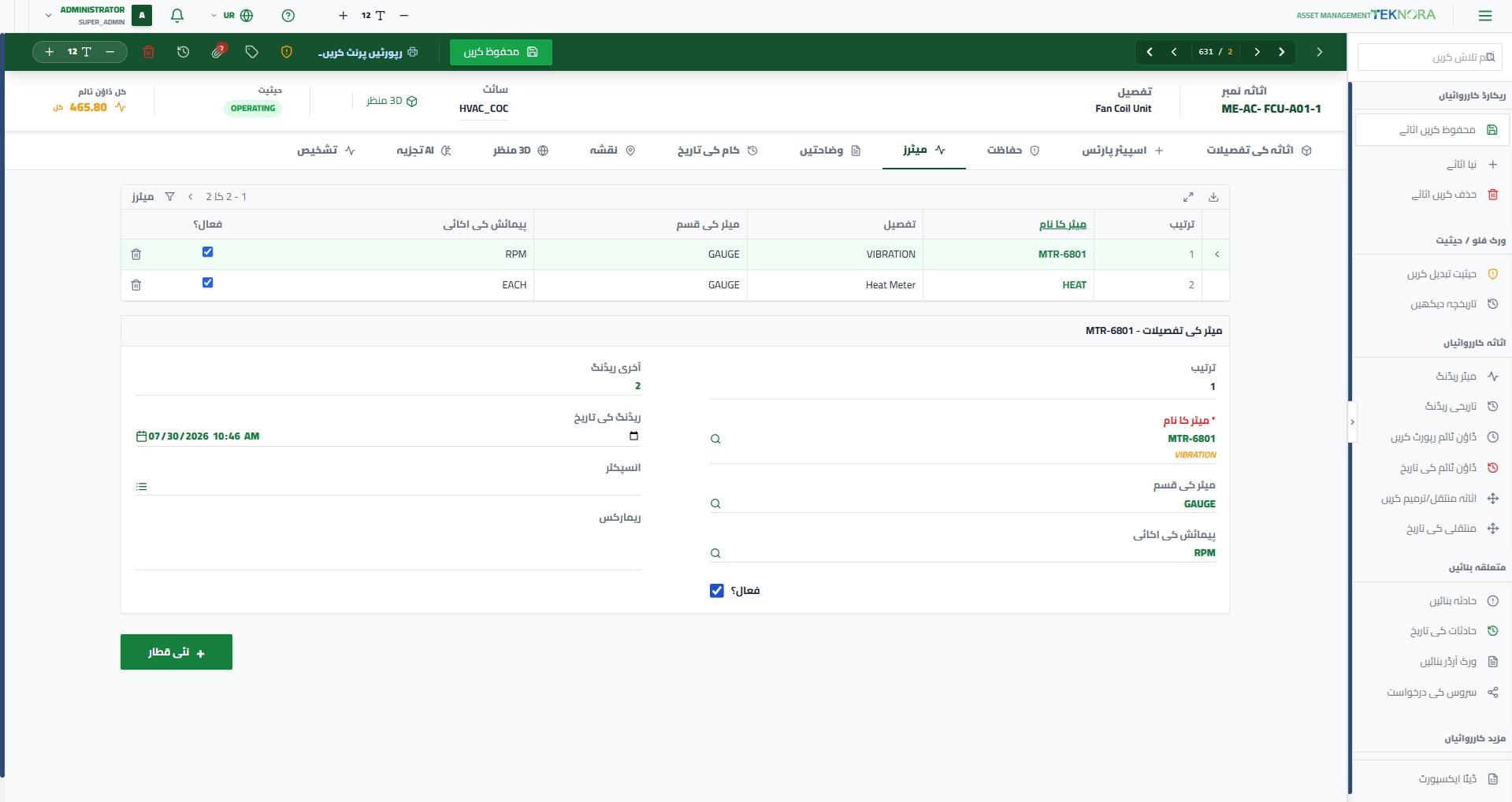Delete HEAT row trash icon

(x=136, y=285)
